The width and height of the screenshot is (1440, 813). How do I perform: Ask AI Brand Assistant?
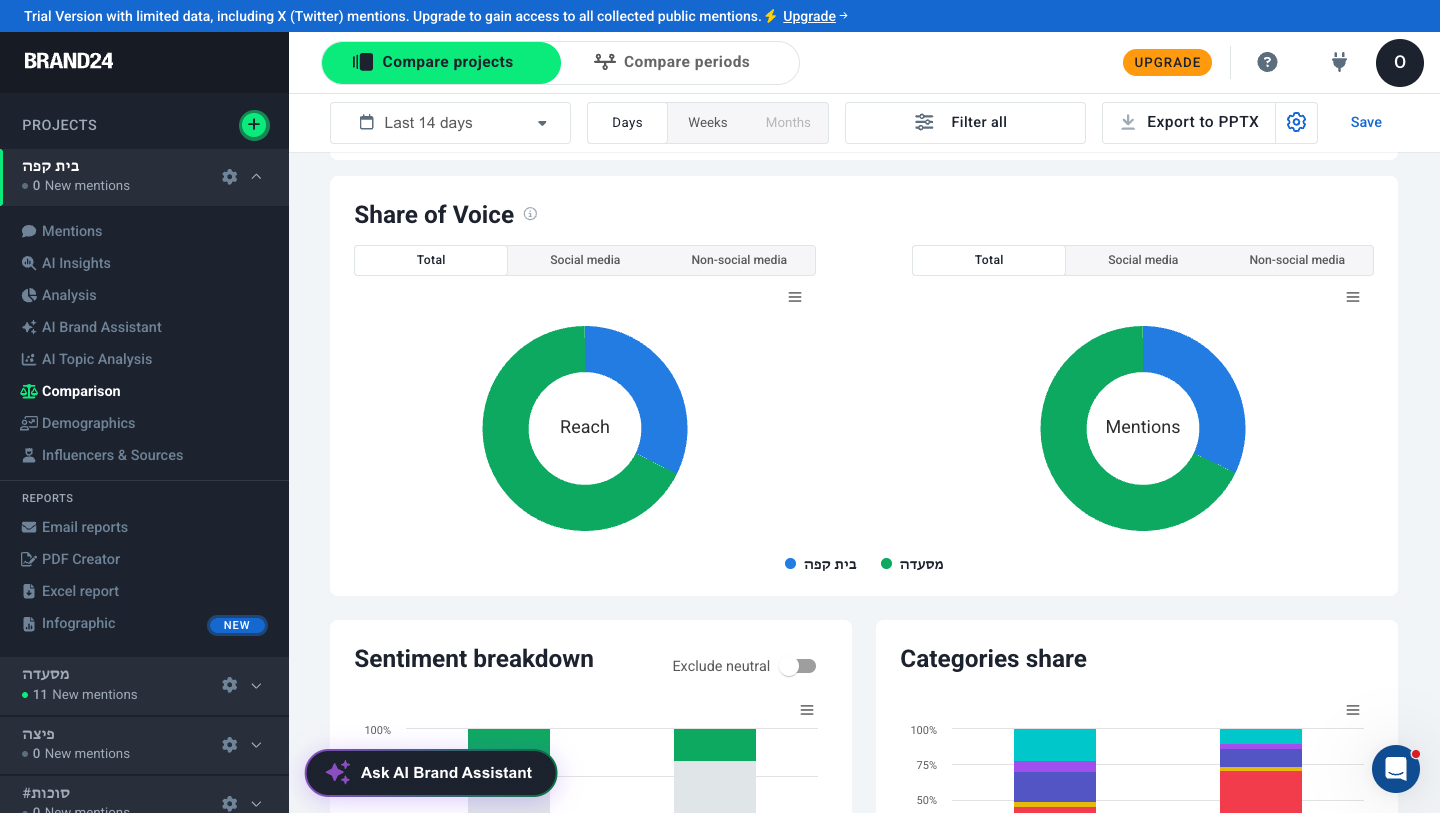click(431, 773)
